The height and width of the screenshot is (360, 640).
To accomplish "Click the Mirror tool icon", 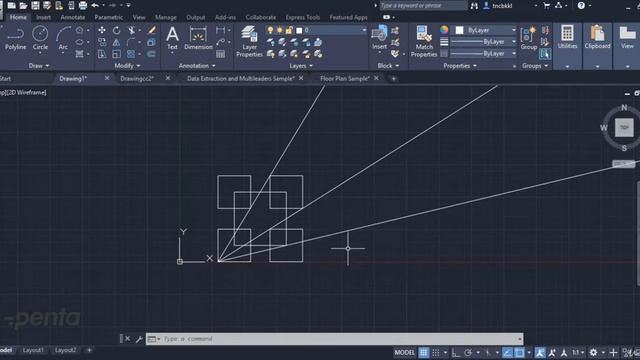I will (x=116, y=42).
